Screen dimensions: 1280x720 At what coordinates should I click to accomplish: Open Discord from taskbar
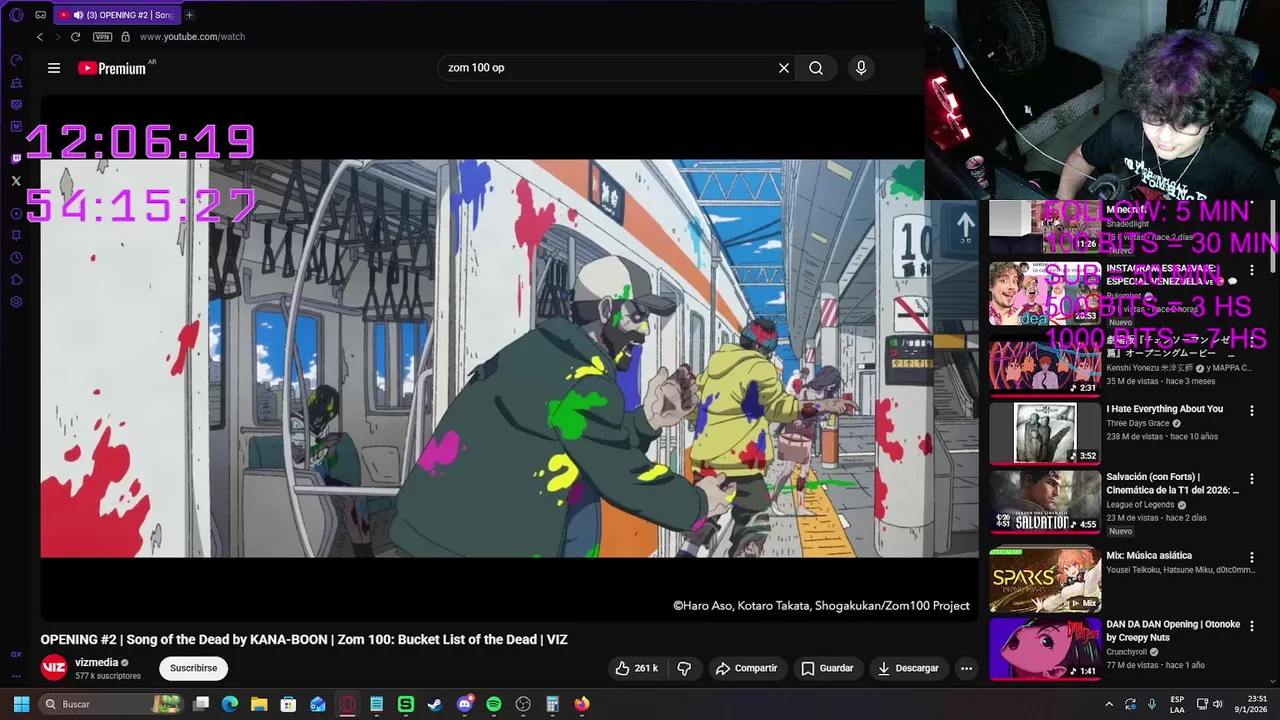point(464,704)
